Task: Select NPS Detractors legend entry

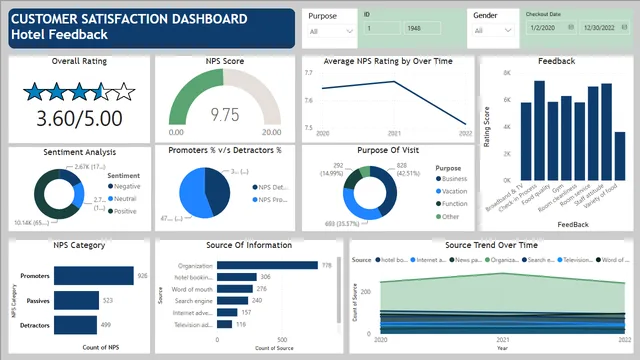Action: coord(270,187)
